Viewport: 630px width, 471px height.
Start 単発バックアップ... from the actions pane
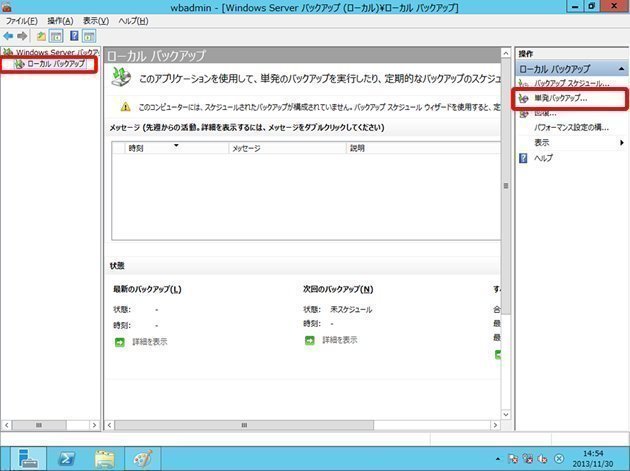click(560, 98)
